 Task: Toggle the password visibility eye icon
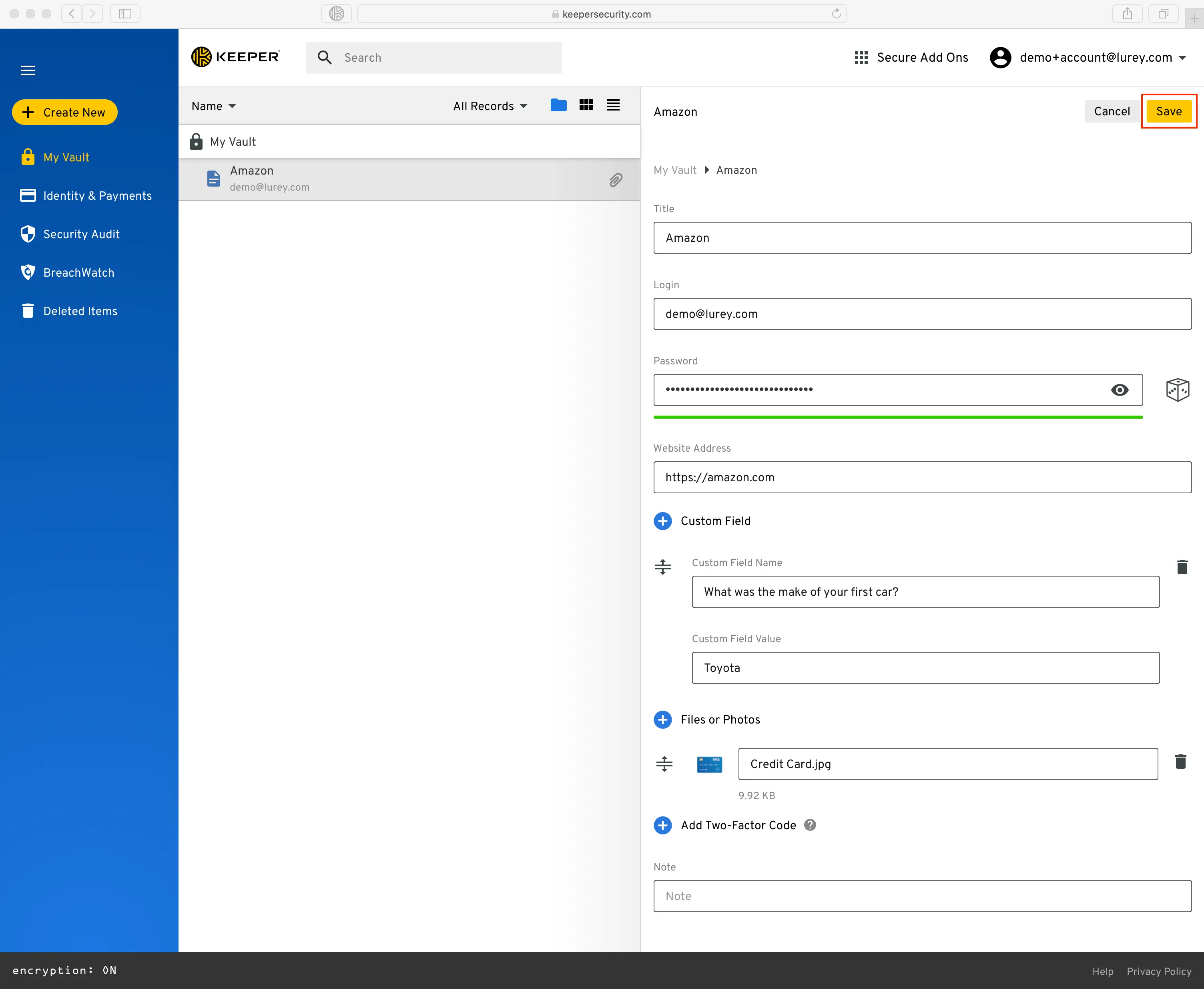pos(1120,389)
